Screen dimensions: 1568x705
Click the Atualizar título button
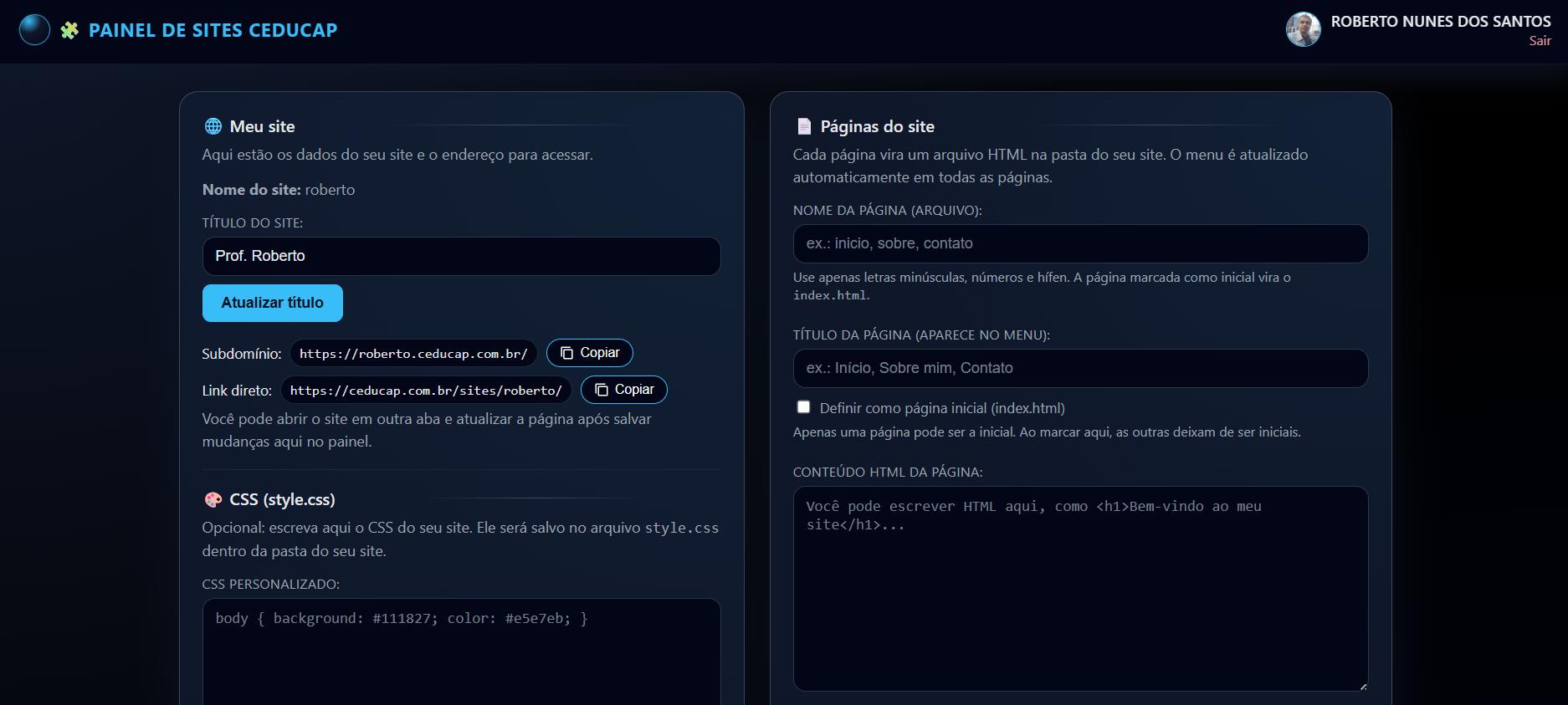pos(273,303)
